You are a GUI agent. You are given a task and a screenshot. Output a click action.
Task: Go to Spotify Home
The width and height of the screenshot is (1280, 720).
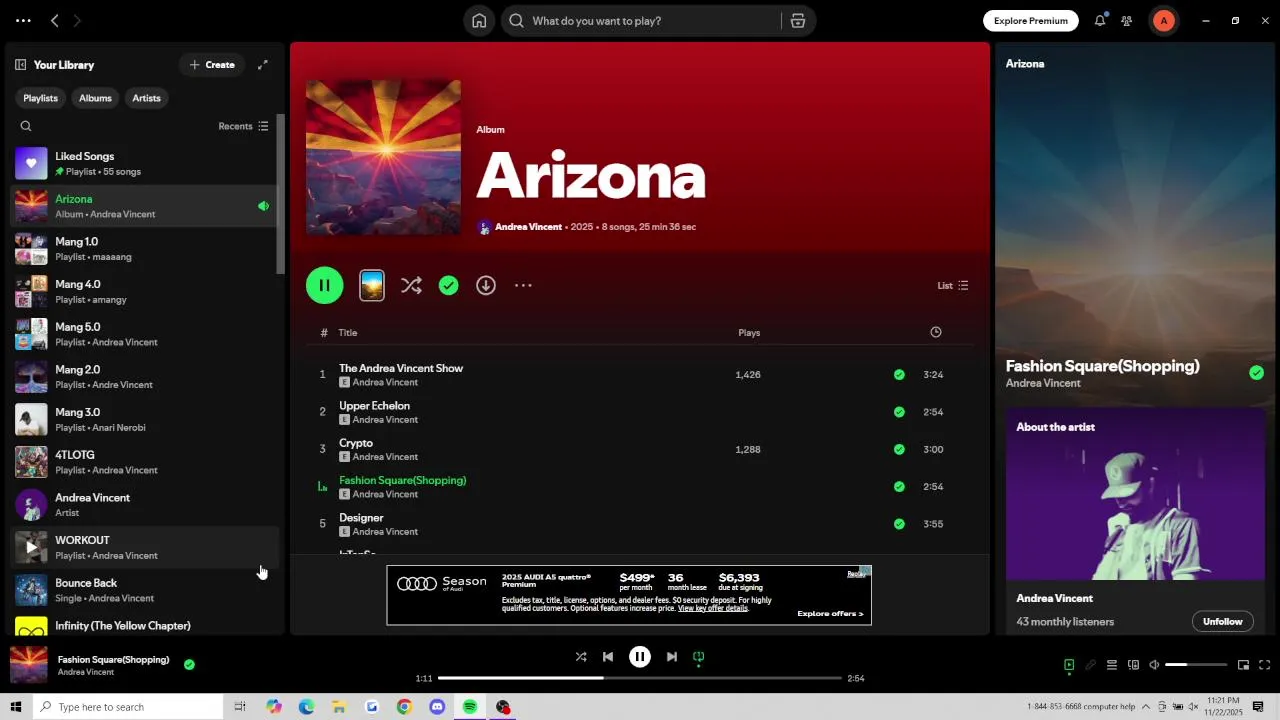click(x=479, y=21)
